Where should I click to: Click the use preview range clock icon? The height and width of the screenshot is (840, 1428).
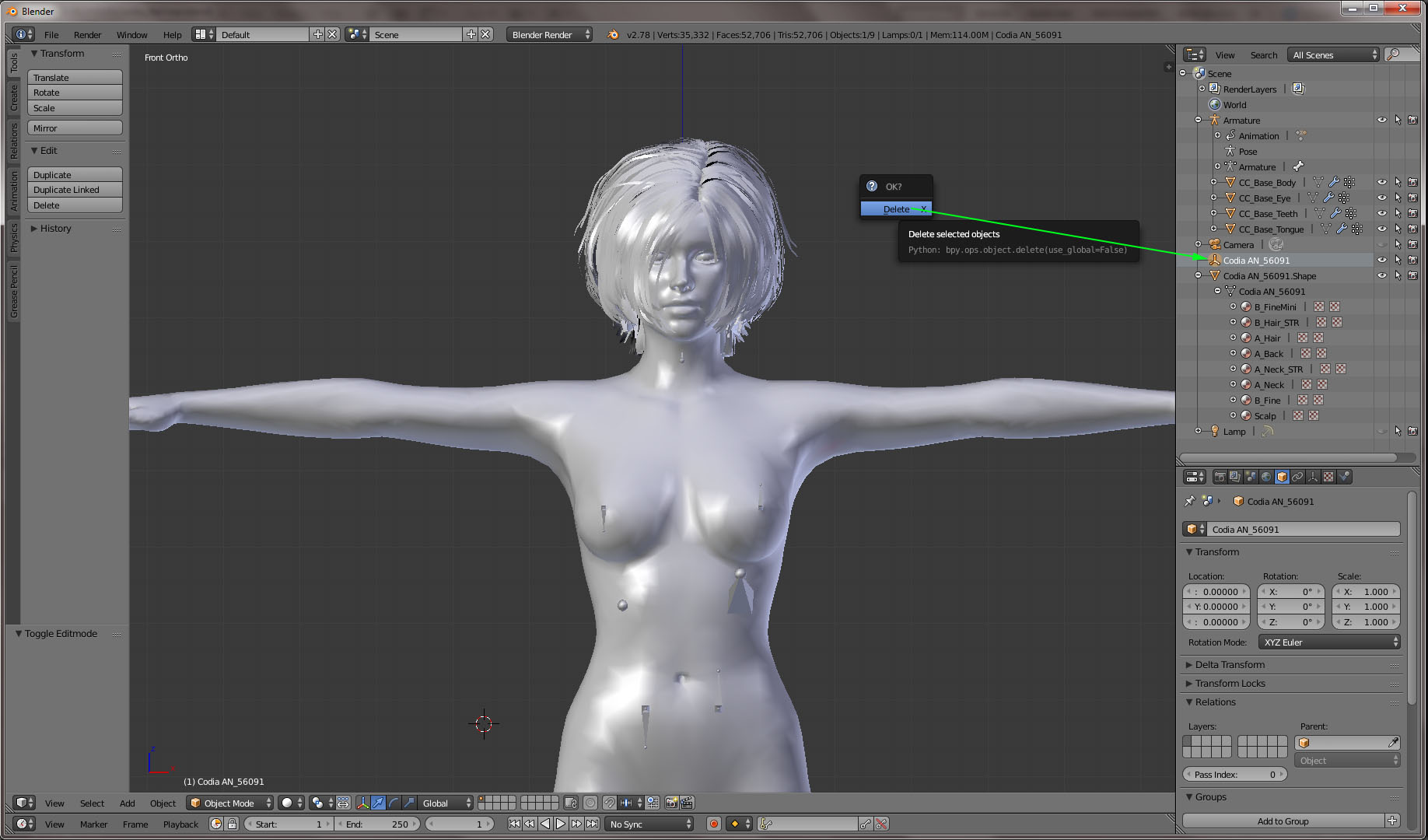coord(216,824)
